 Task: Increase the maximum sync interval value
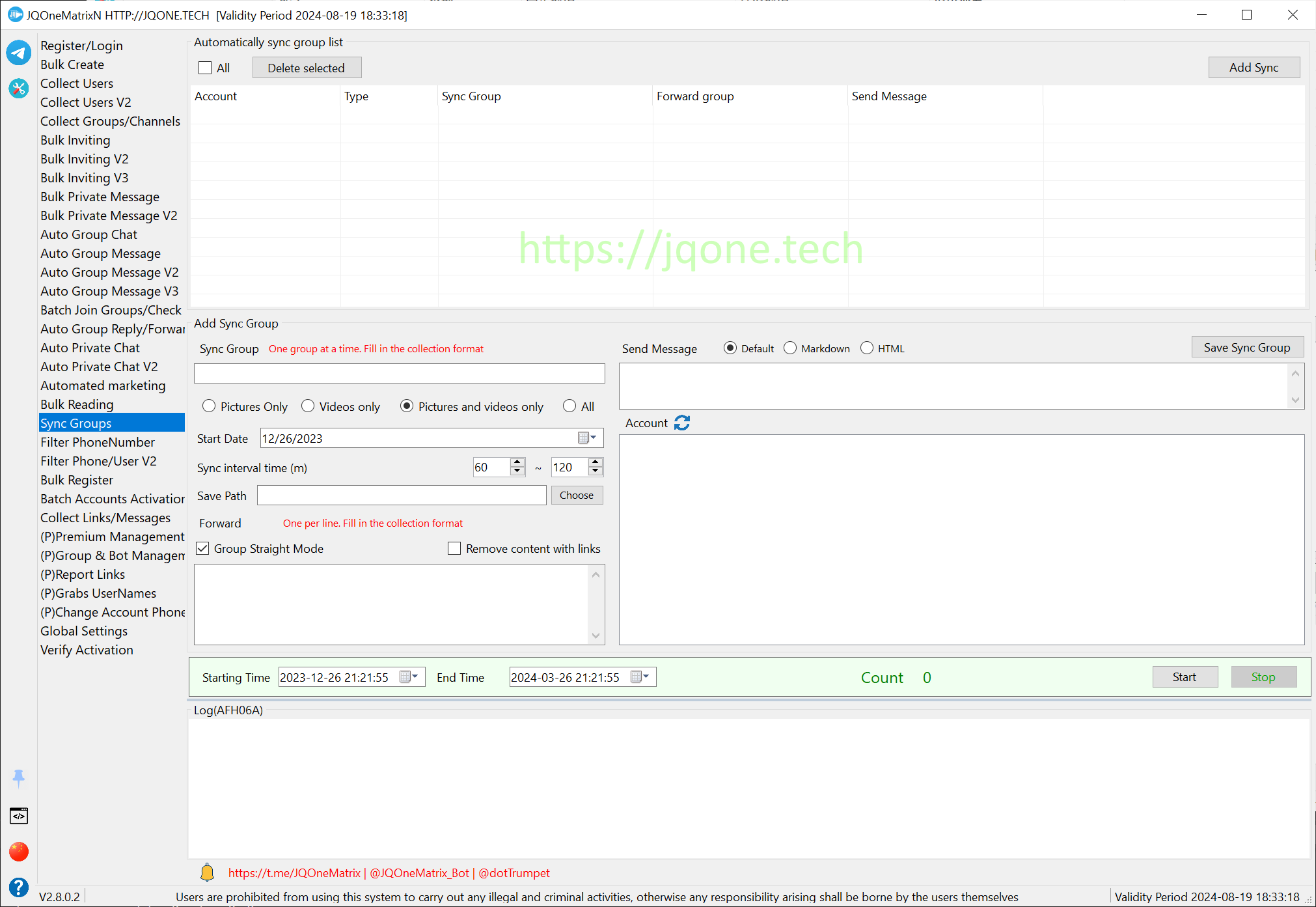pos(596,462)
